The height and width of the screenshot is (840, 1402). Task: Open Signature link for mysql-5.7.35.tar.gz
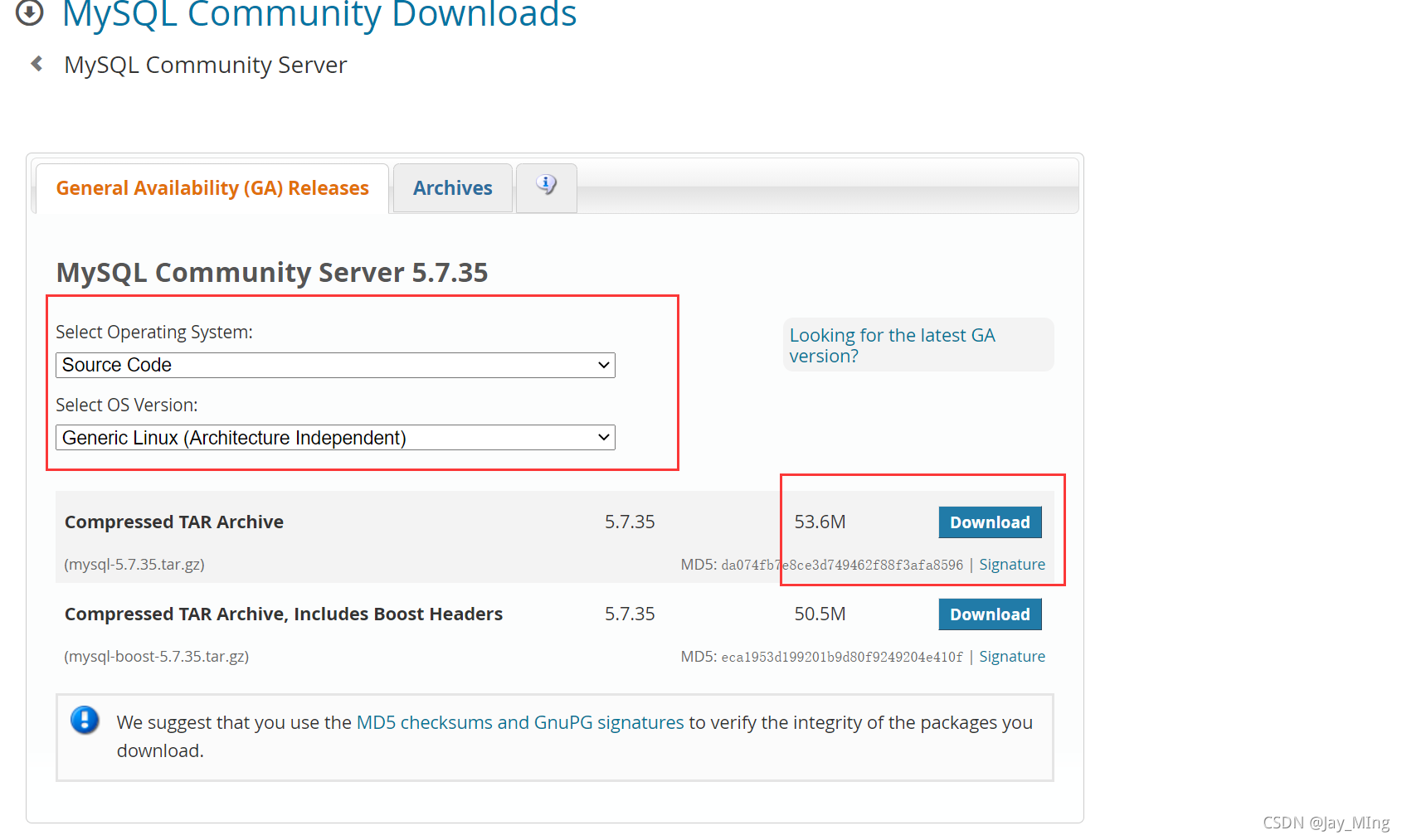click(1012, 565)
